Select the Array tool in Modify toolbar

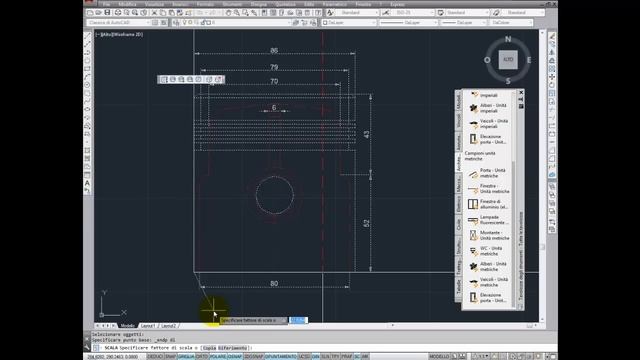552,69
